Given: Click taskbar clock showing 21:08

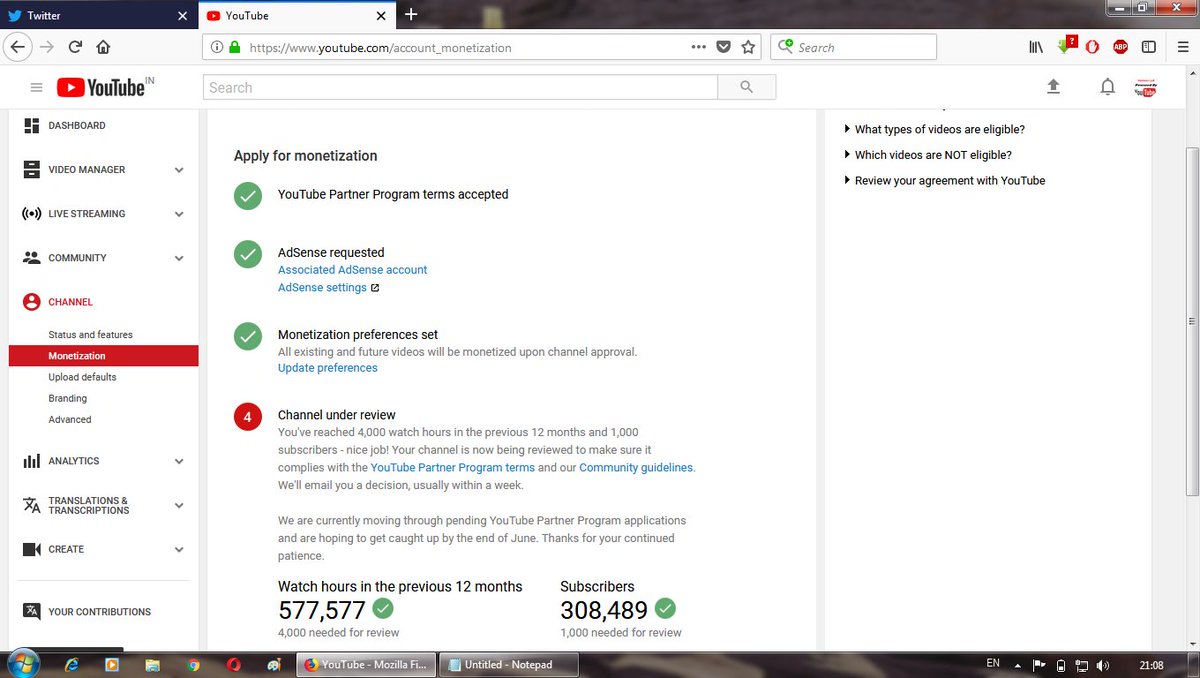Looking at the screenshot, I should coord(1151,665).
